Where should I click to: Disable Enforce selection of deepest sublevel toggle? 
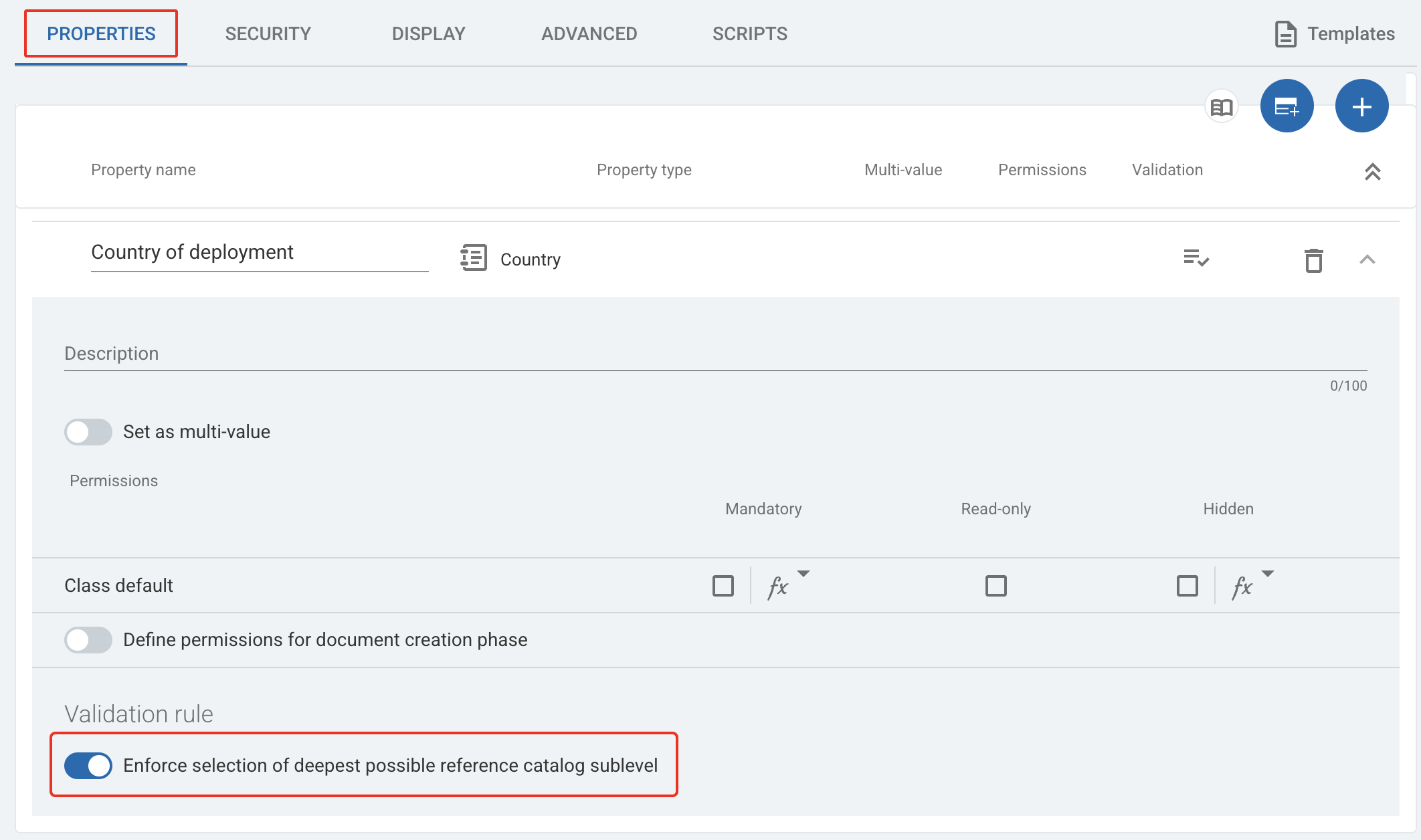88,766
